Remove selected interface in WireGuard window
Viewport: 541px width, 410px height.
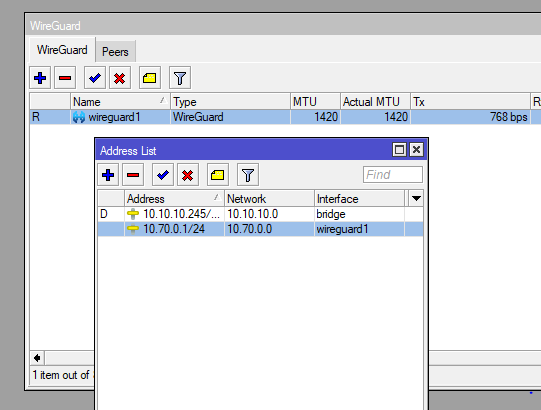click(65, 78)
